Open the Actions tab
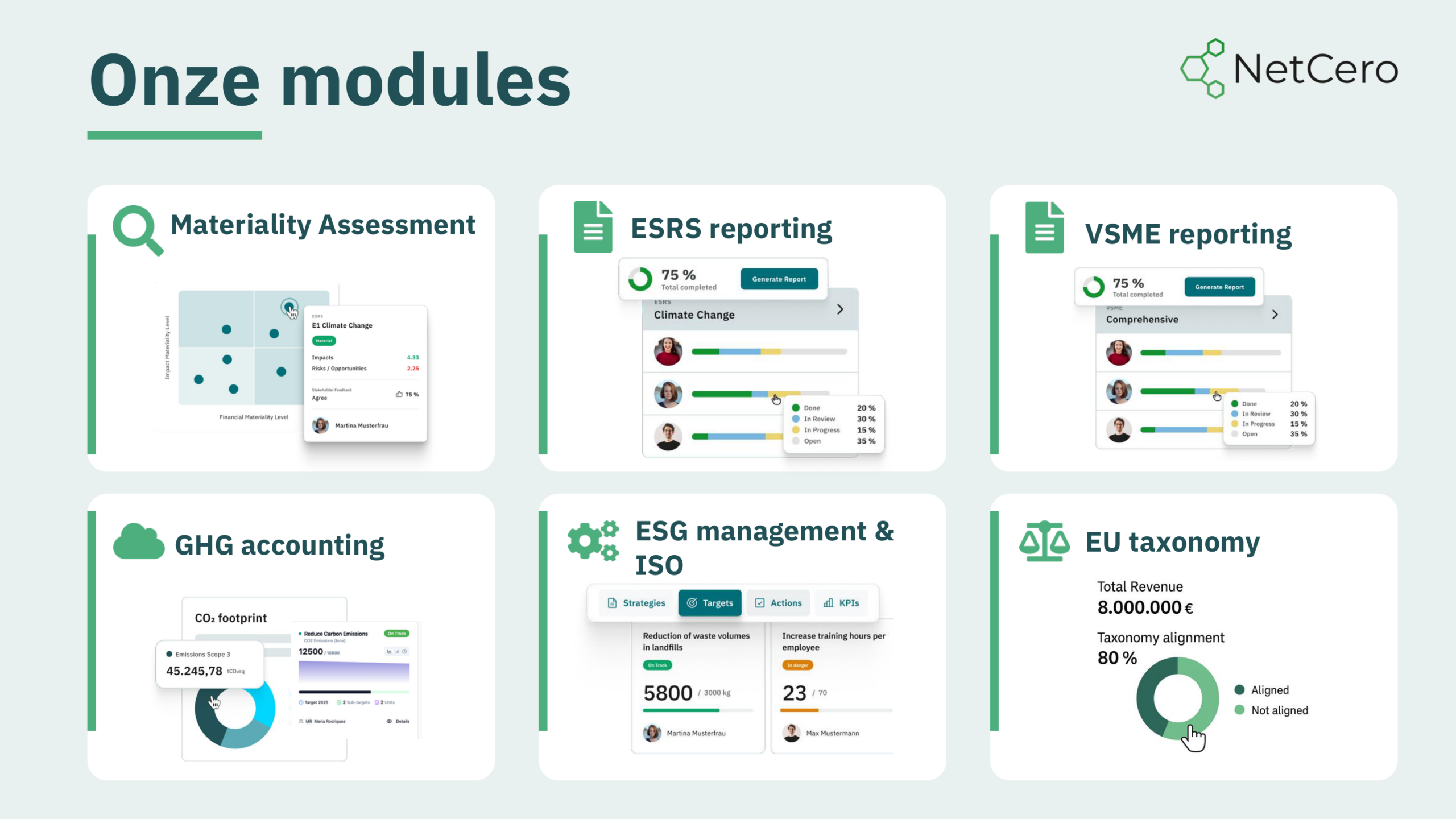This screenshot has width=1456, height=819. (x=778, y=603)
